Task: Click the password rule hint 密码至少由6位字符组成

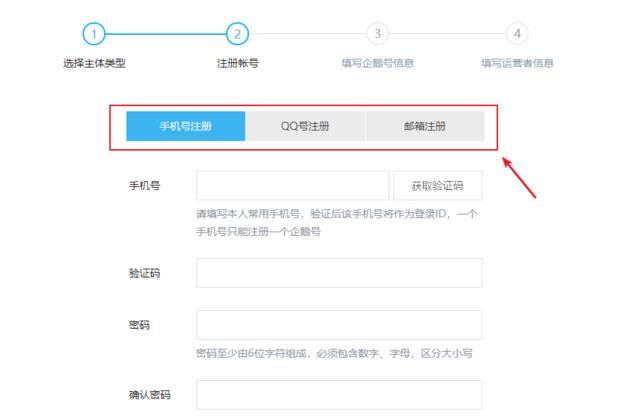Action: point(251,353)
